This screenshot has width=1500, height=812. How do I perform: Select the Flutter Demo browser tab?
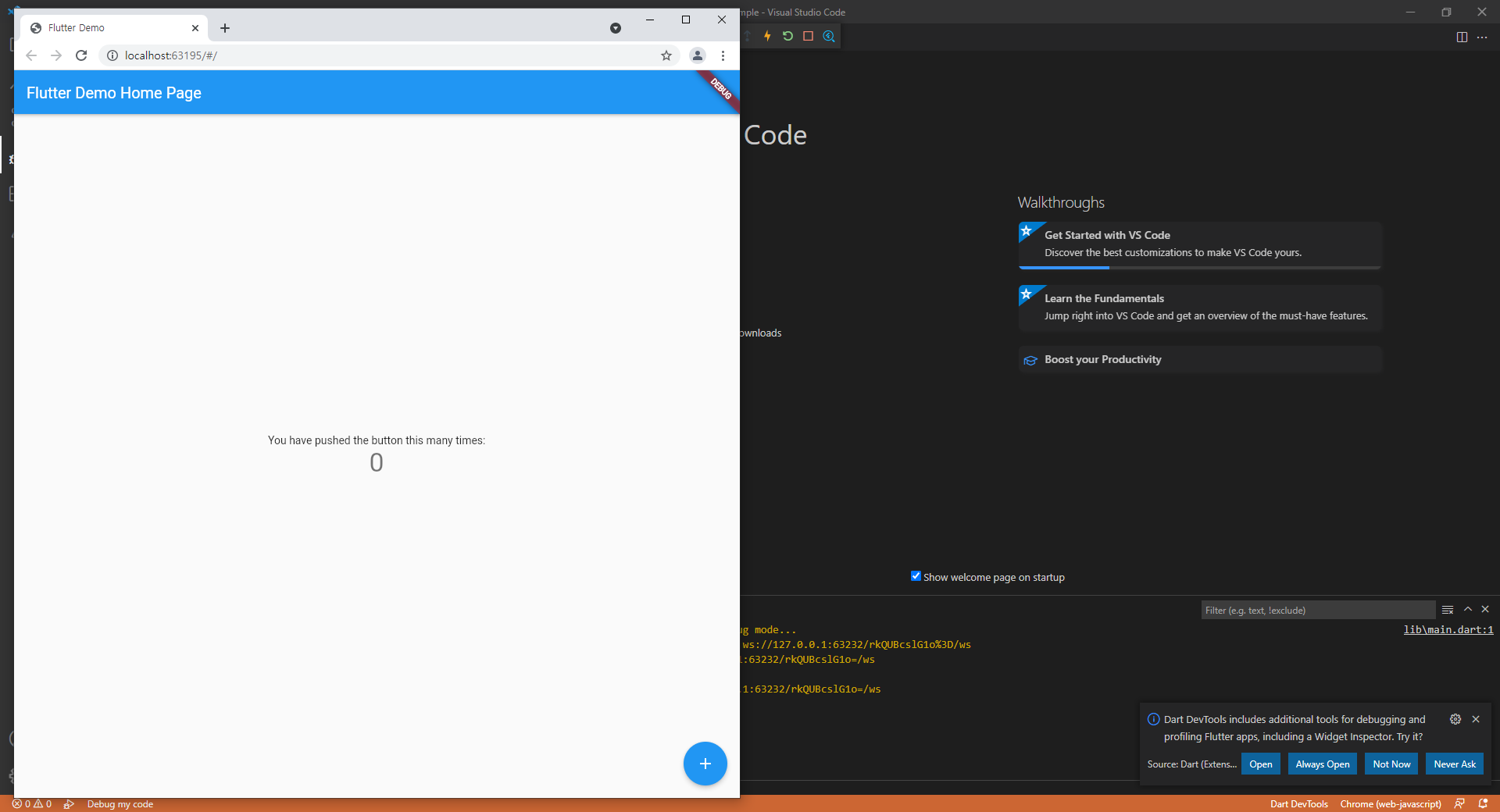(x=114, y=28)
